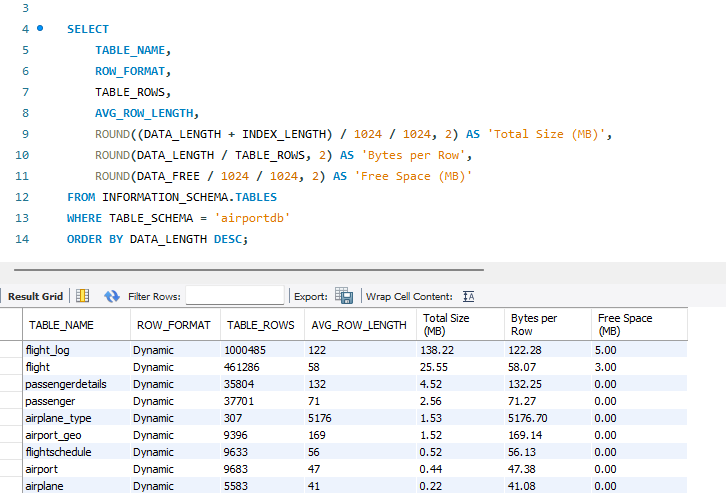Click inside the Filter Rows input field

(x=234, y=296)
